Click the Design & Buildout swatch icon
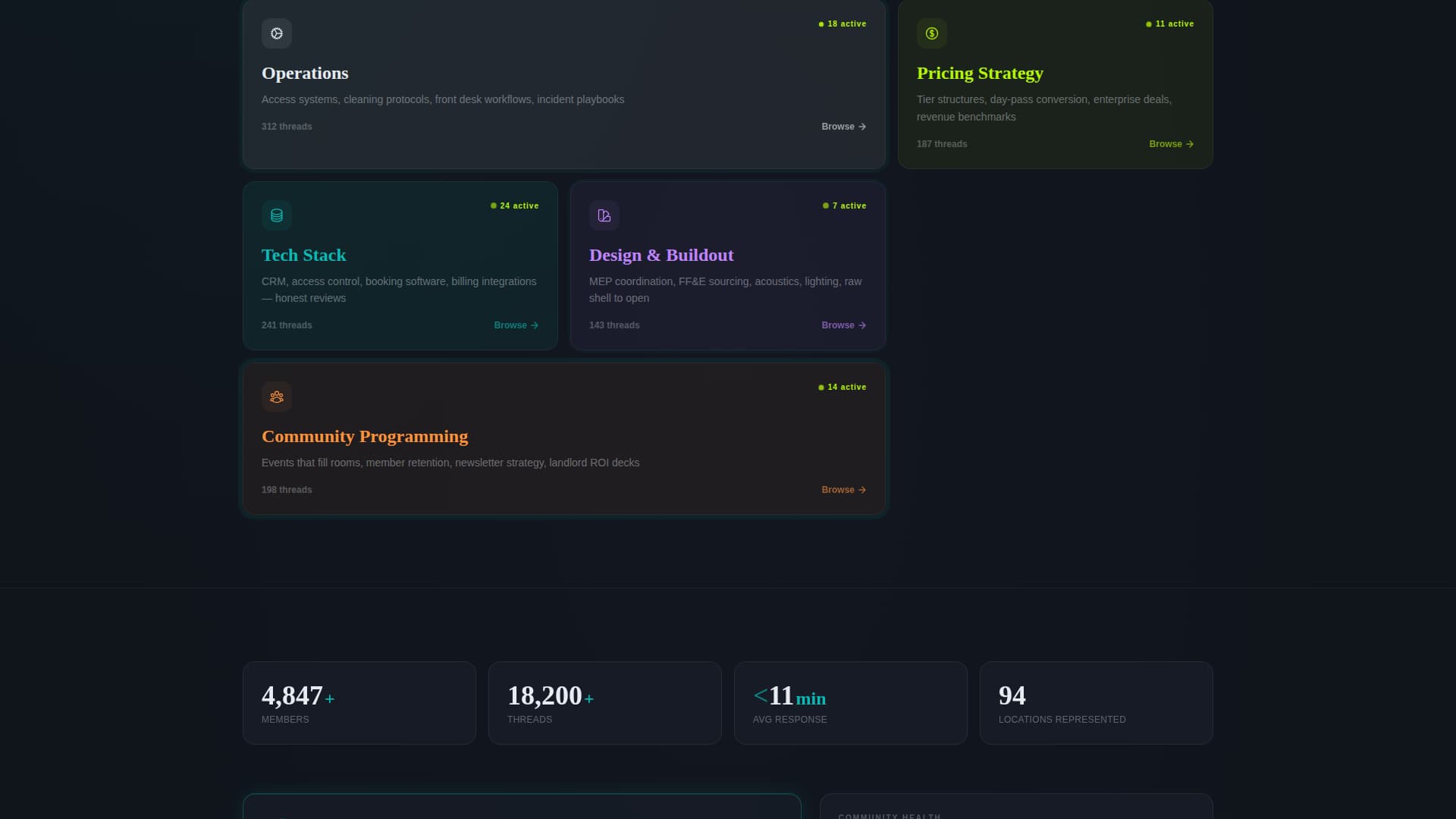Screen dimensions: 1456x819 pyautogui.click(x=604, y=215)
